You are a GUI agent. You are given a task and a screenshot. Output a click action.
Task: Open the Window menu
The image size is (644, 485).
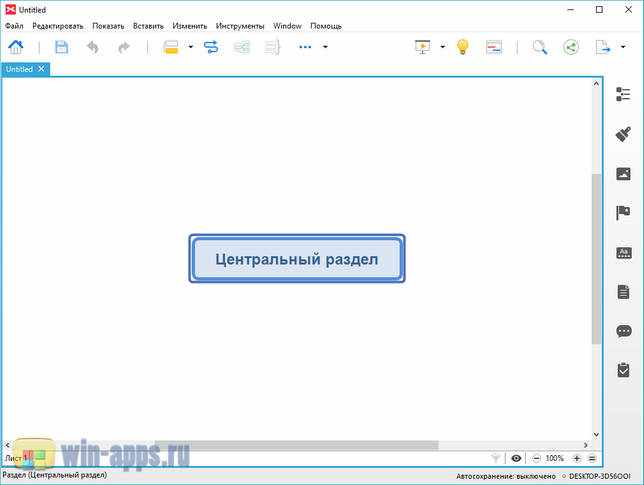click(x=287, y=26)
